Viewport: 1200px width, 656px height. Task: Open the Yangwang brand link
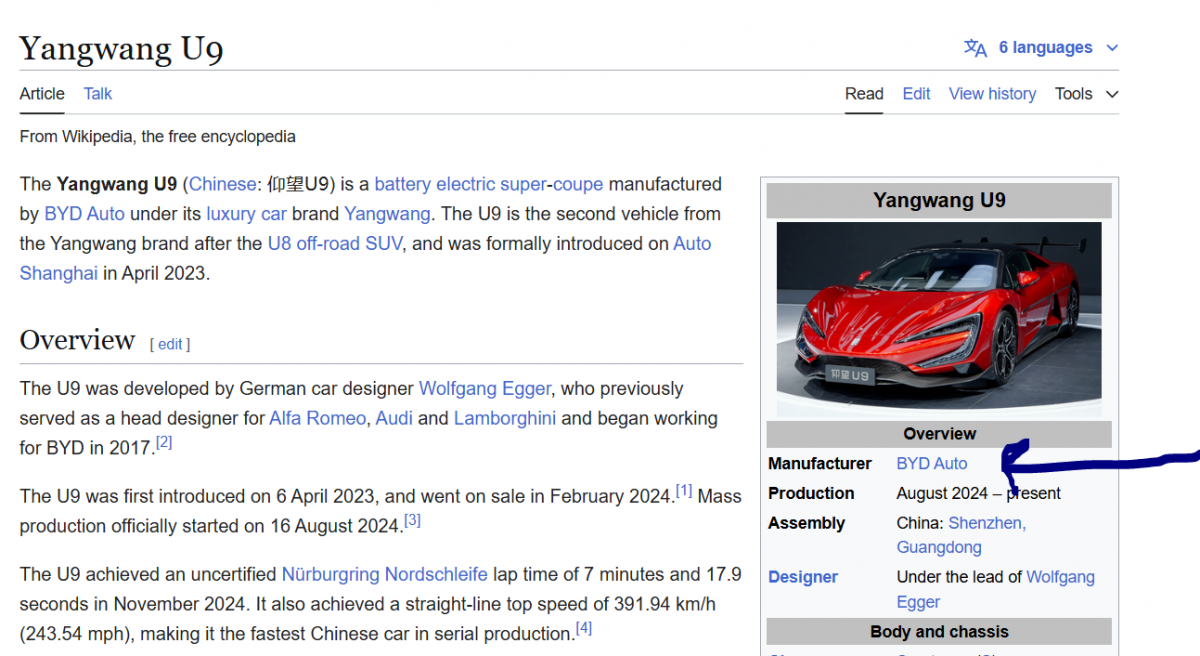[x=387, y=214]
